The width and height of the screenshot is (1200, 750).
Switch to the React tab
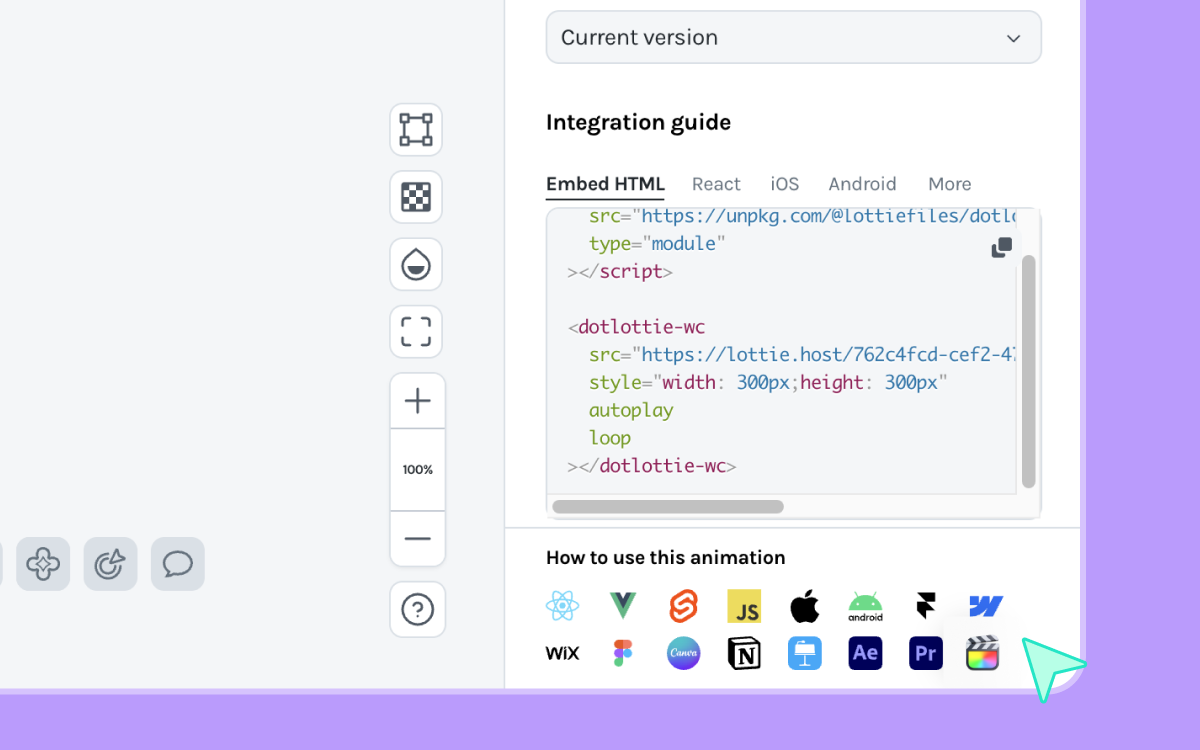pos(716,184)
